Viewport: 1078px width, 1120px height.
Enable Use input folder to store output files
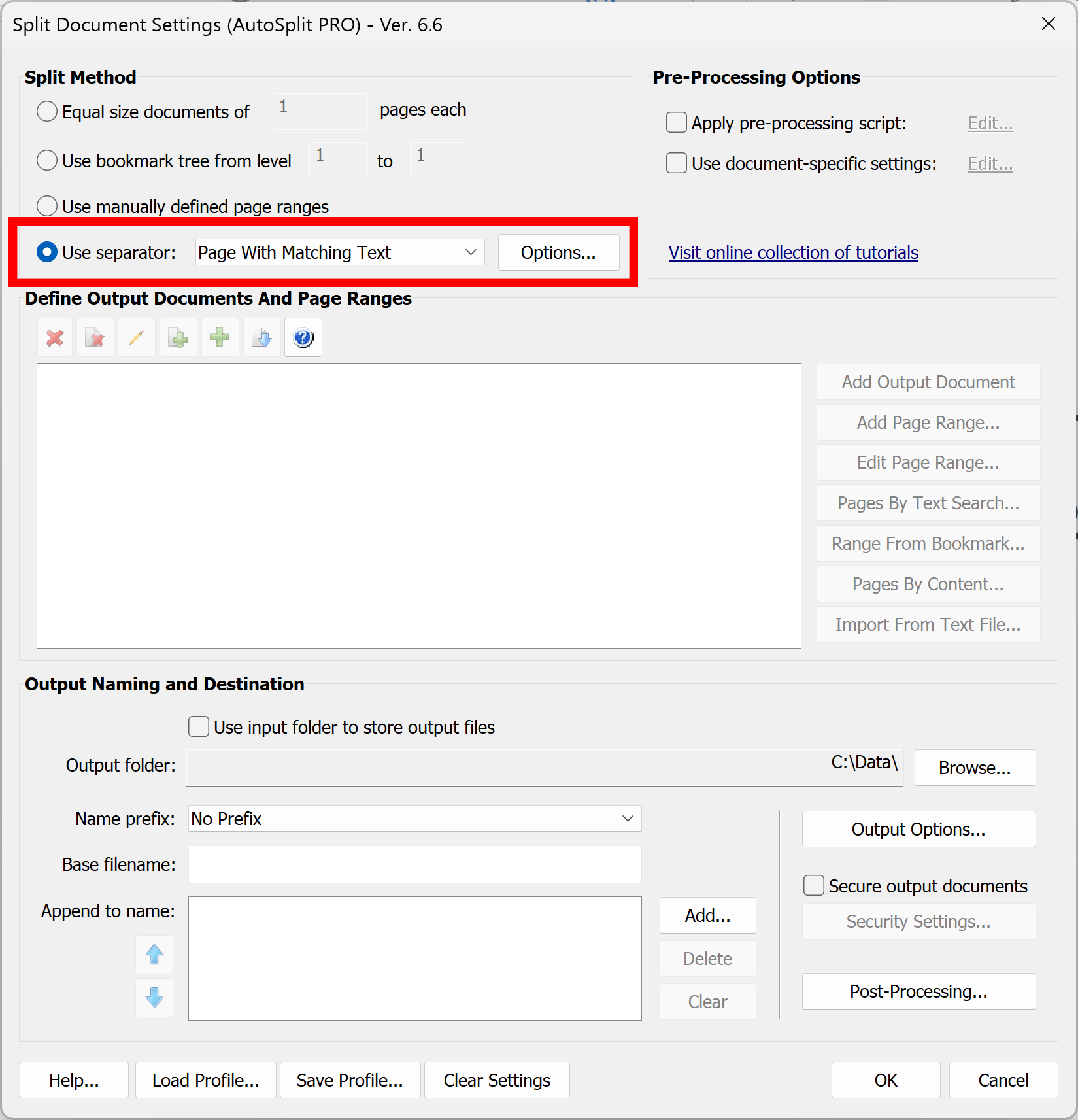click(198, 726)
